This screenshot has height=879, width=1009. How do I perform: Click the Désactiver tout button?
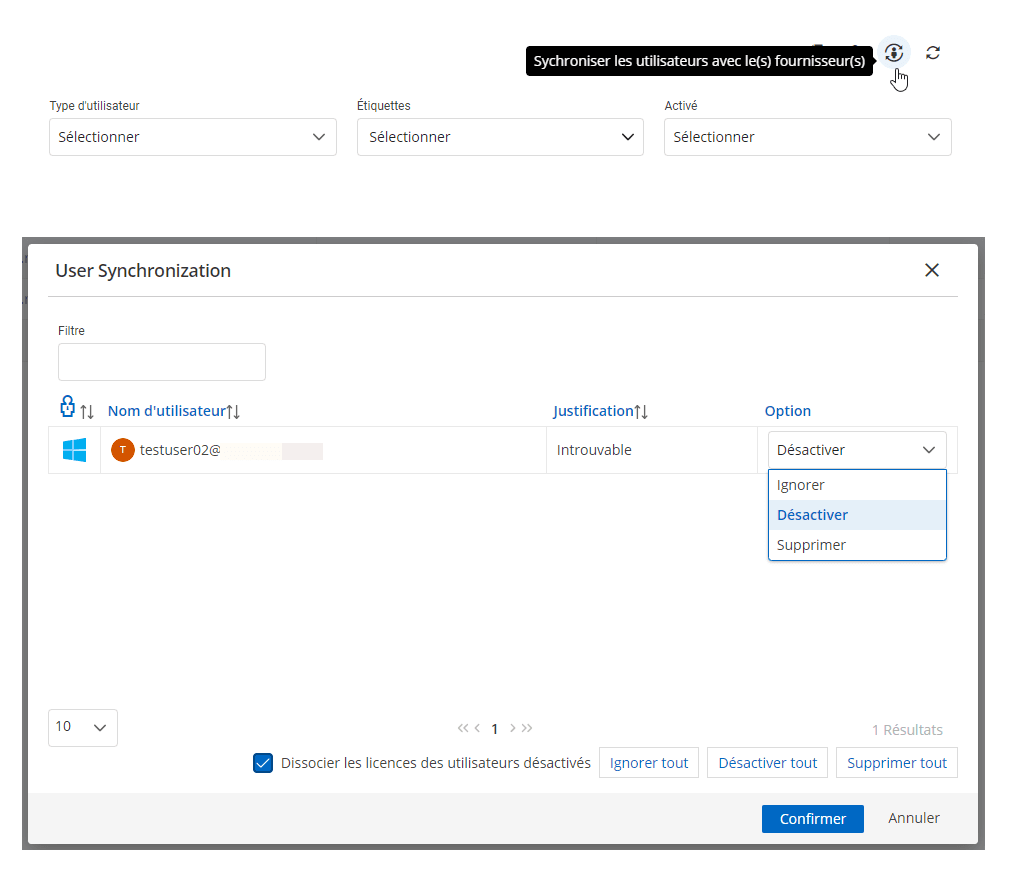point(767,763)
